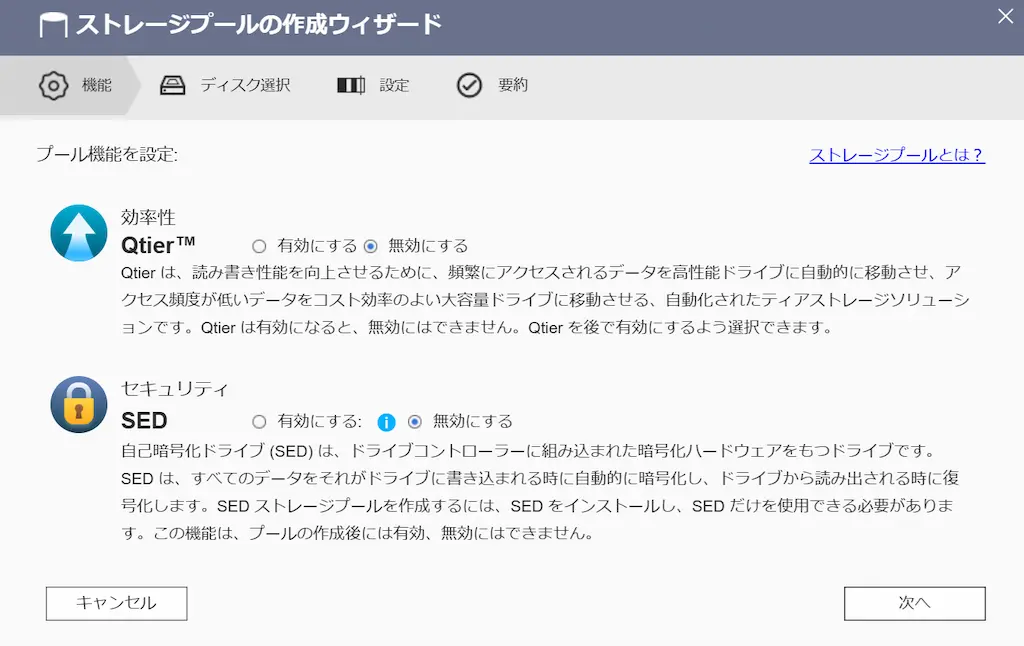Open the ストレージプールとは？ help link
This screenshot has width=1024, height=646.
click(897, 155)
